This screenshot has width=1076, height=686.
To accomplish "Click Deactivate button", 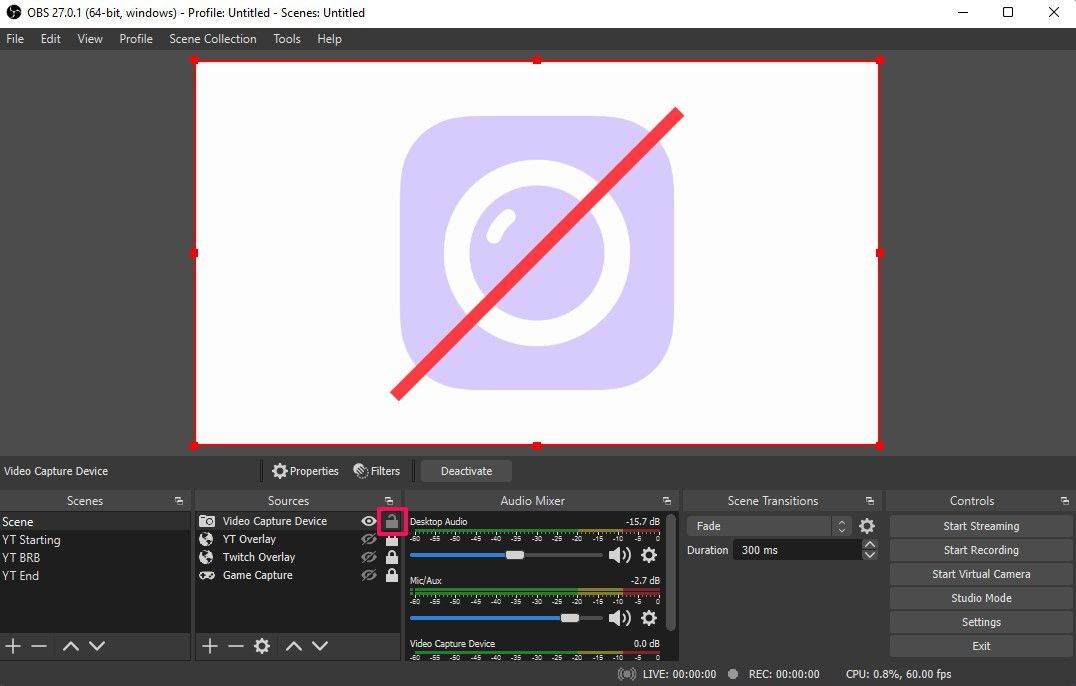I will point(466,471).
